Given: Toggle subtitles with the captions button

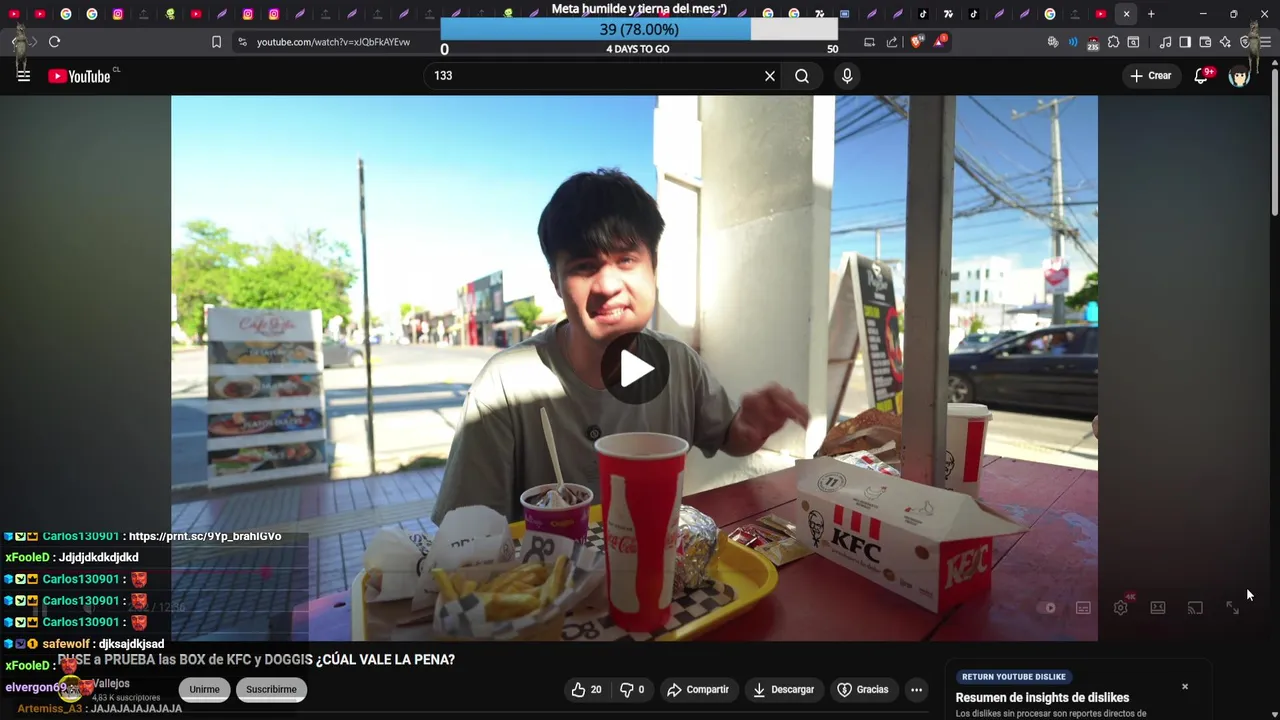Looking at the screenshot, I should click(1083, 607).
